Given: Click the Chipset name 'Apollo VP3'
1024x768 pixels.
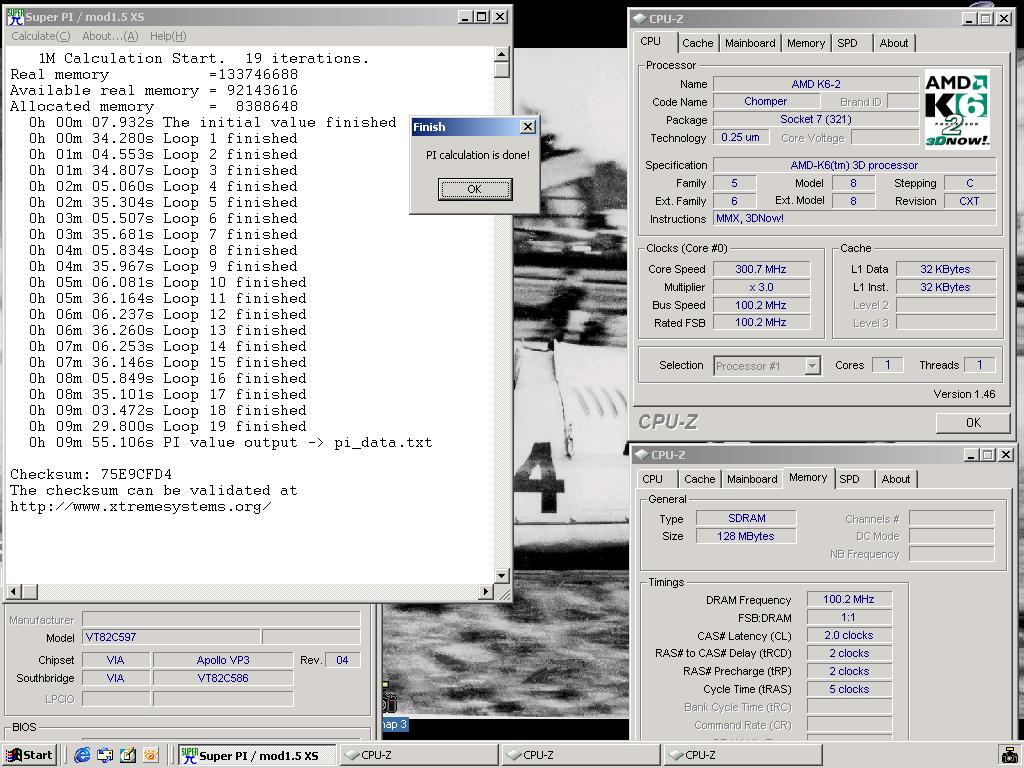Looking at the screenshot, I should (223, 660).
